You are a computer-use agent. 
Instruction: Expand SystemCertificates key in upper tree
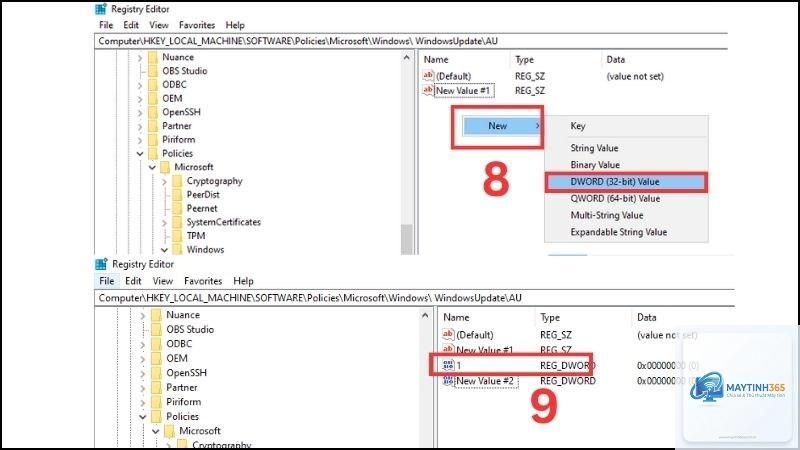click(164, 223)
